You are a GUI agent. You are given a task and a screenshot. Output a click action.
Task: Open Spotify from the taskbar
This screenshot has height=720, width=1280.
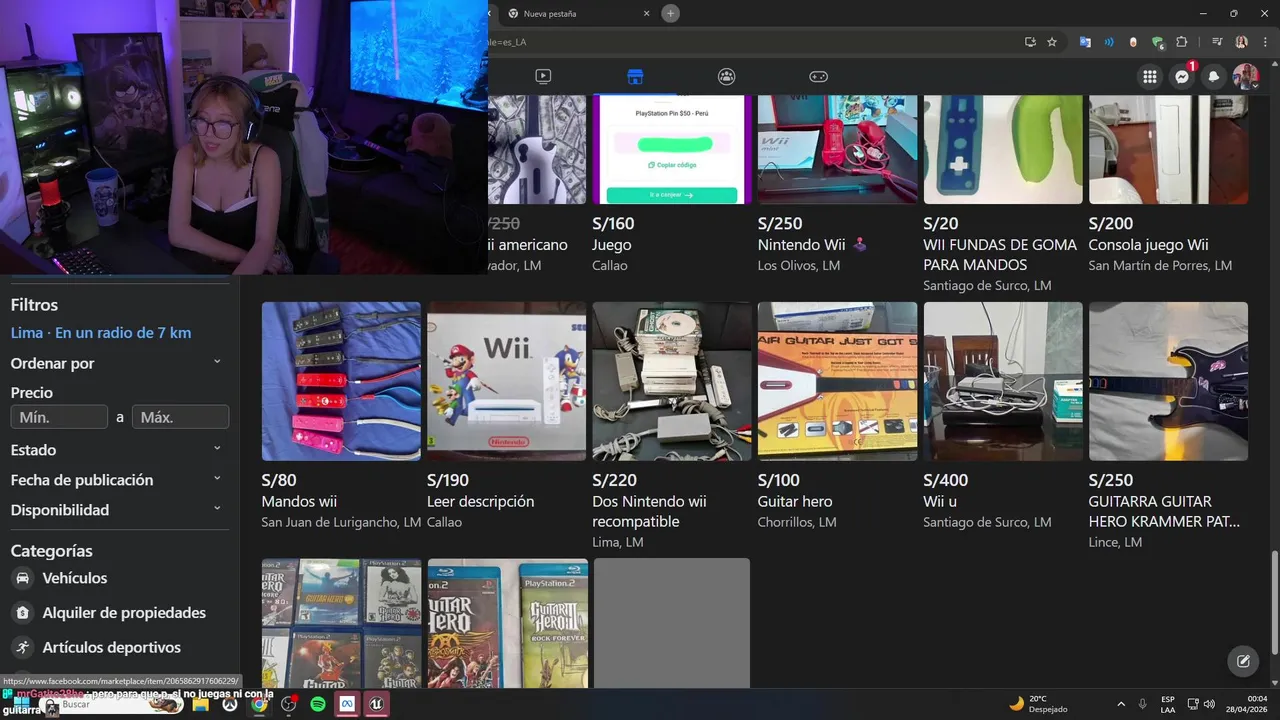click(x=318, y=704)
